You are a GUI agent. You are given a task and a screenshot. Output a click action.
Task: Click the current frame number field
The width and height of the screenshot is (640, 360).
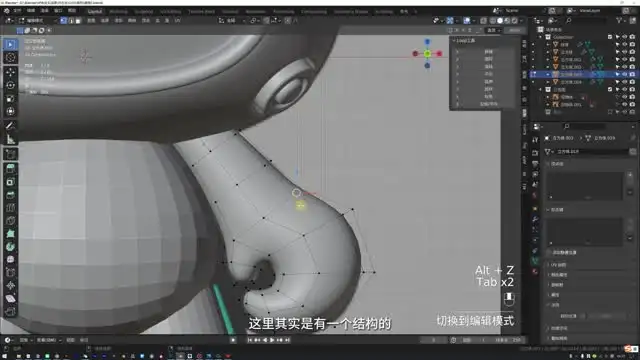[x=433, y=340]
